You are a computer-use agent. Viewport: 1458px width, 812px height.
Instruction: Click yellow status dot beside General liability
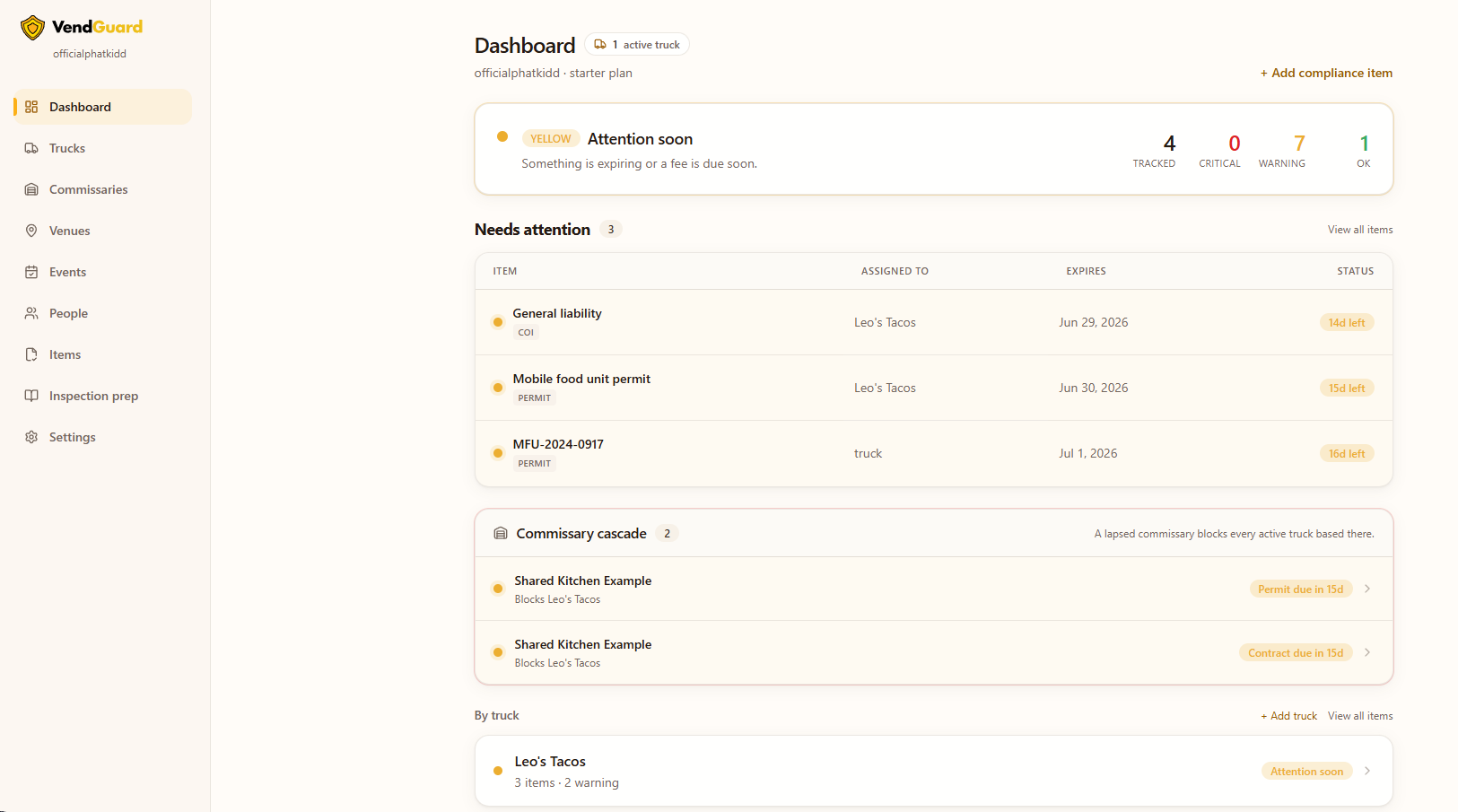pyautogui.click(x=498, y=322)
